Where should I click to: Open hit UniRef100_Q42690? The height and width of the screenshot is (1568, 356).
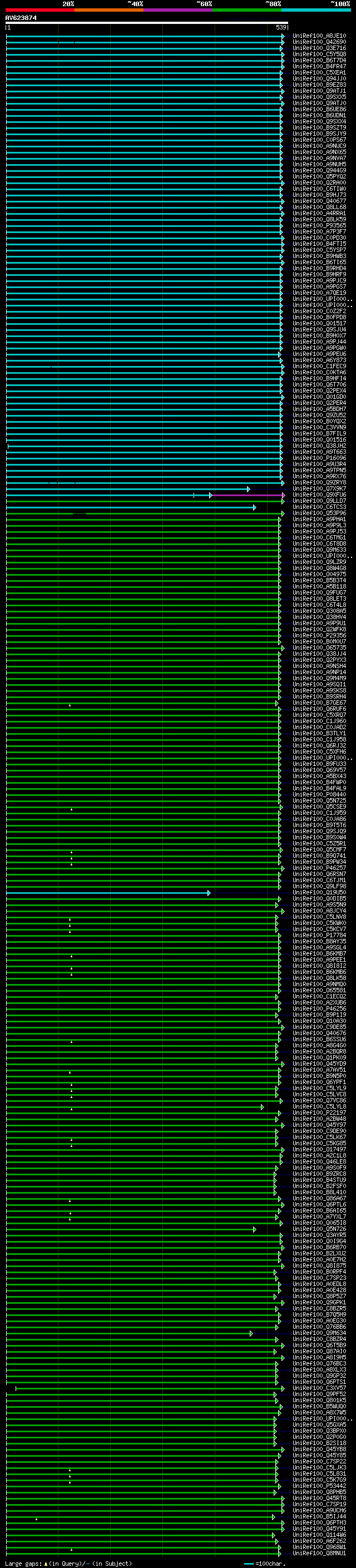pos(319,42)
